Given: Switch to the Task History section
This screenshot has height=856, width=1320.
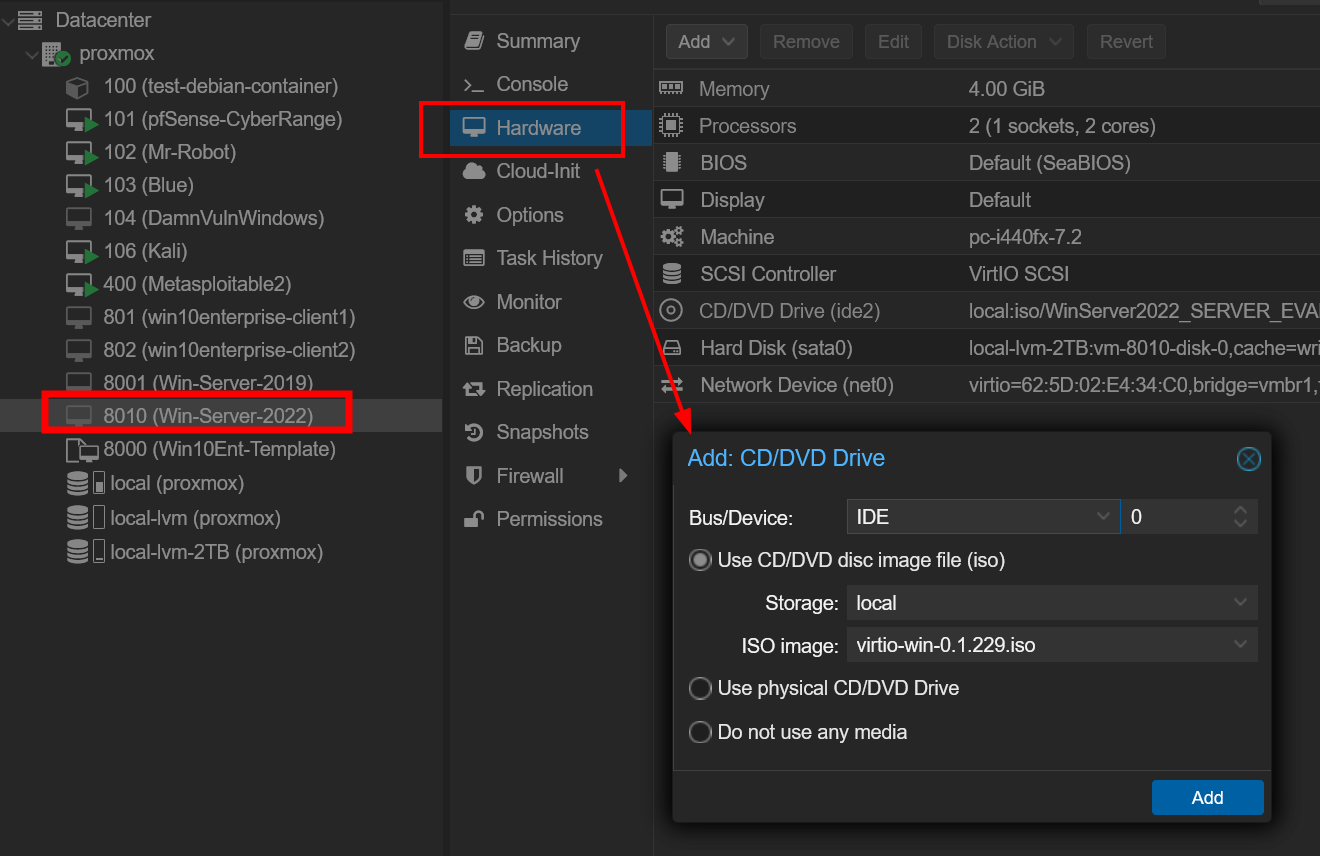Looking at the screenshot, I should pos(549,259).
